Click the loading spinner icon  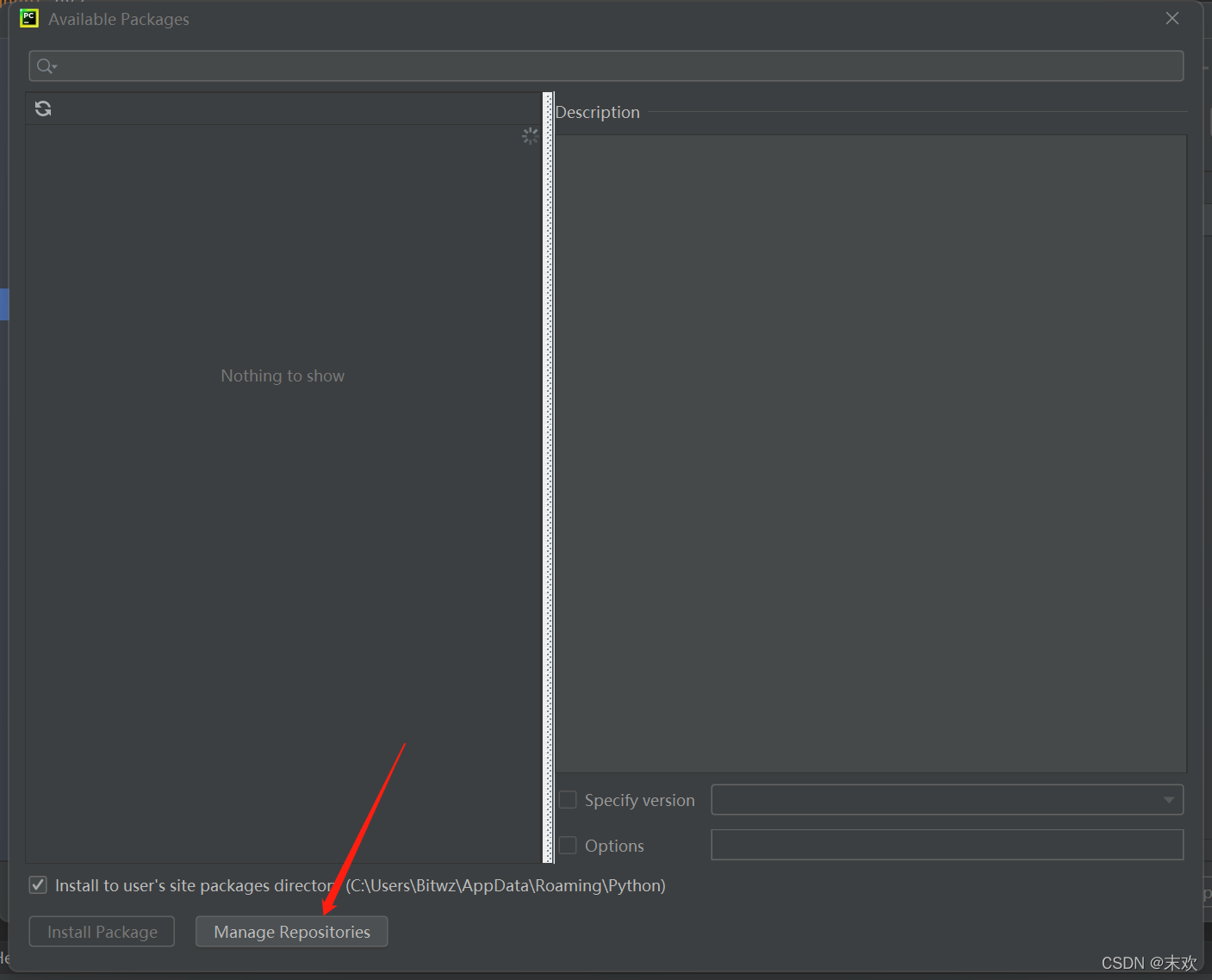click(x=530, y=136)
